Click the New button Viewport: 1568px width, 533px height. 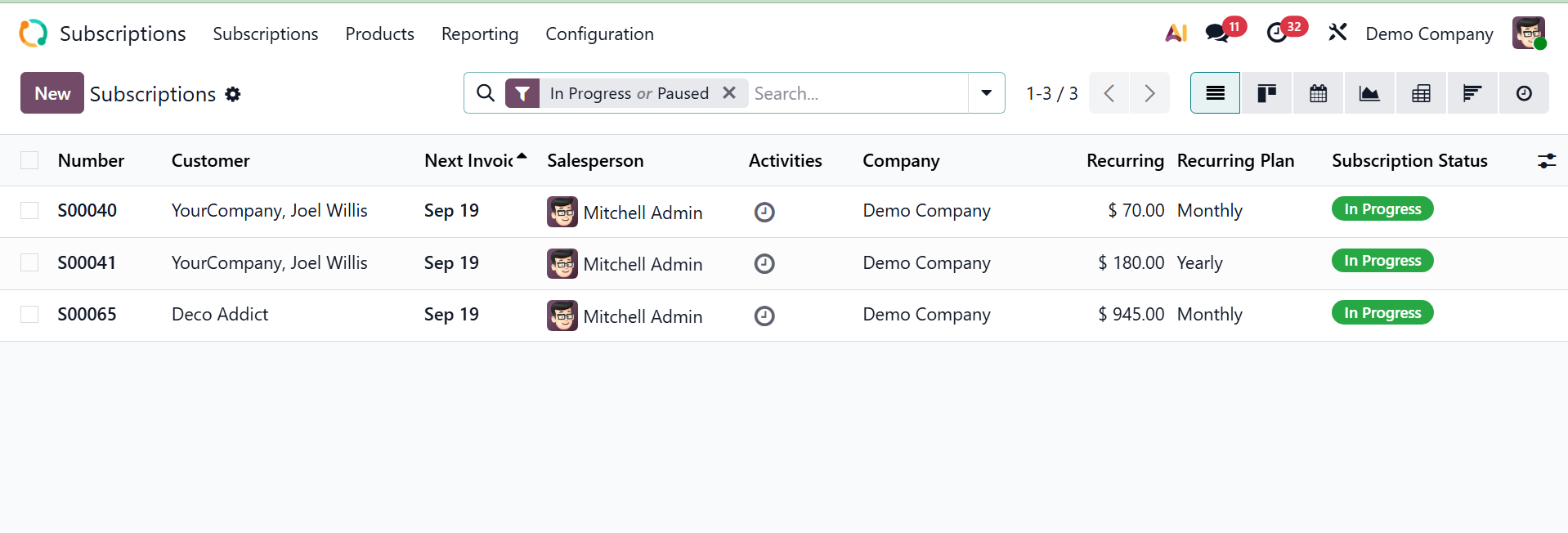click(52, 93)
